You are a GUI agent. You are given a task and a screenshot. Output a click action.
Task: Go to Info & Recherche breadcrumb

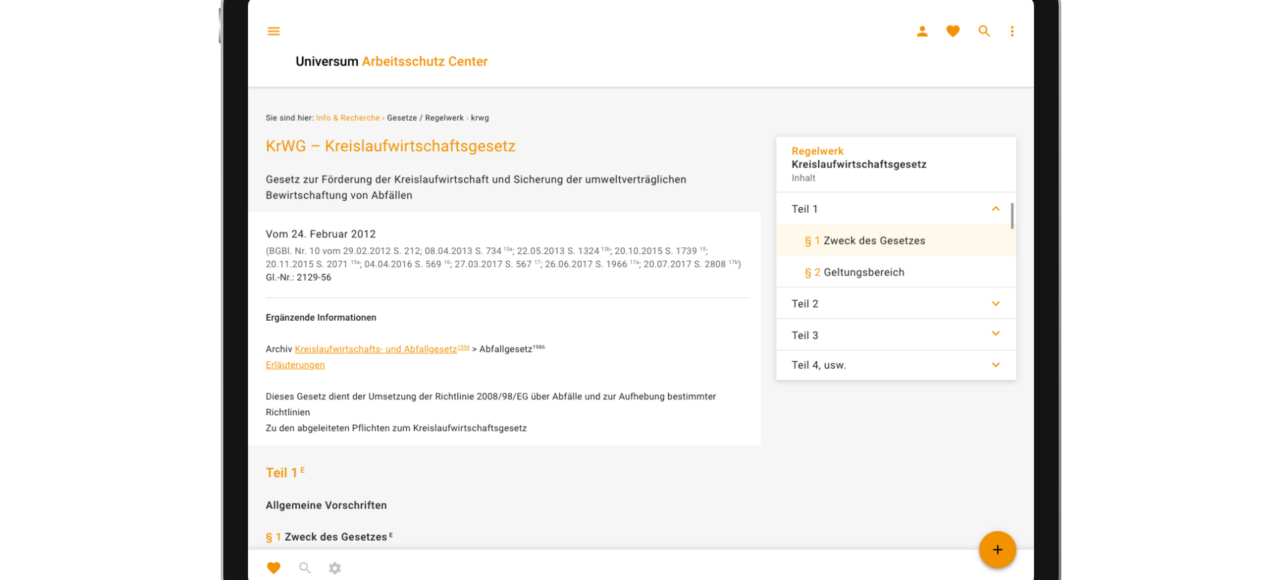[x=348, y=118]
